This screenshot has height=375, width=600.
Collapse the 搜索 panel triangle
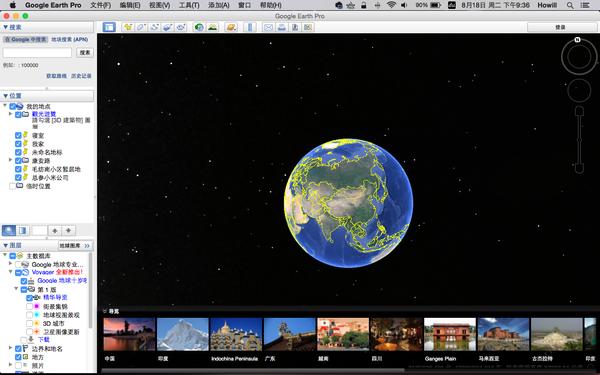(x=5, y=27)
